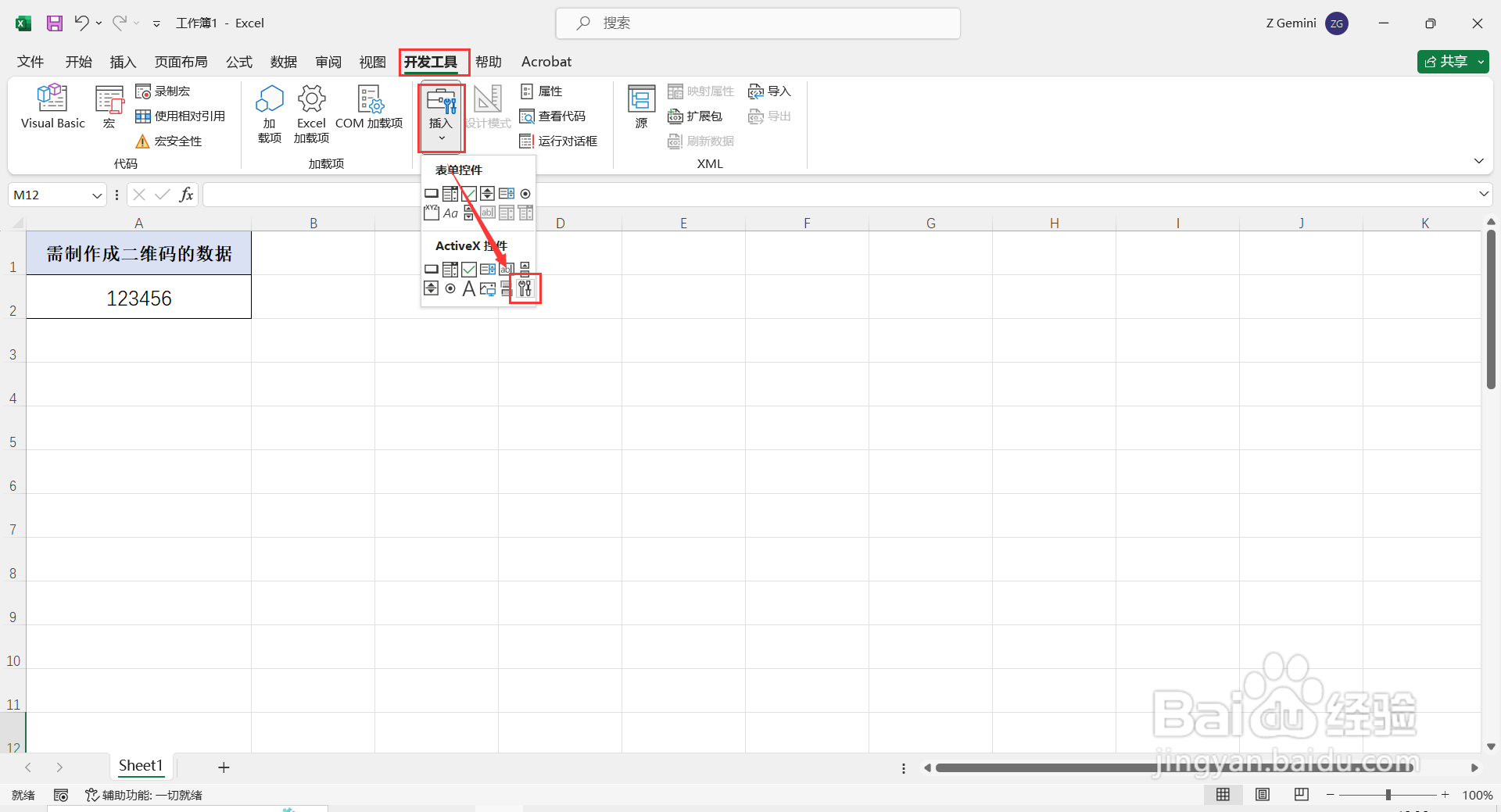Select ActiveX Image control icon
1501x812 pixels.
(x=488, y=288)
